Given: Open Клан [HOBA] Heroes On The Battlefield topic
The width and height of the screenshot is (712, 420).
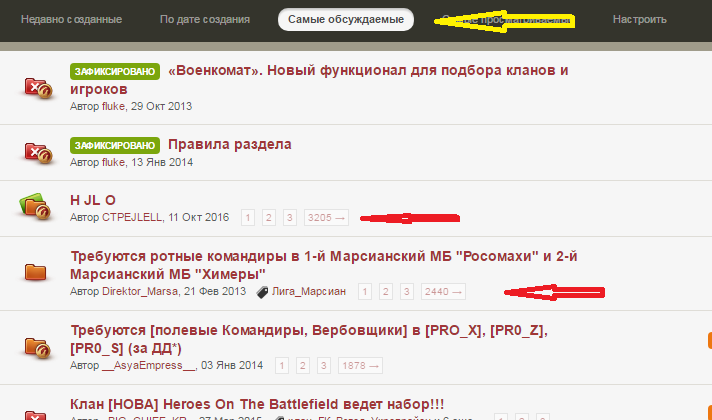Looking at the screenshot, I should coord(257,404).
